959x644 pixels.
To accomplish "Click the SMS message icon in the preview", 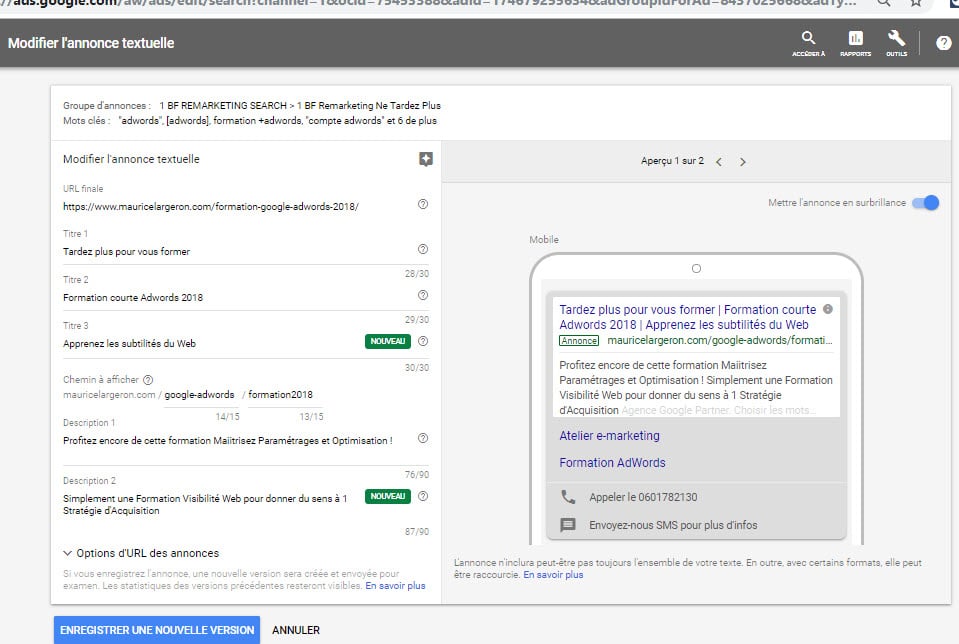I will coord(568,525).
